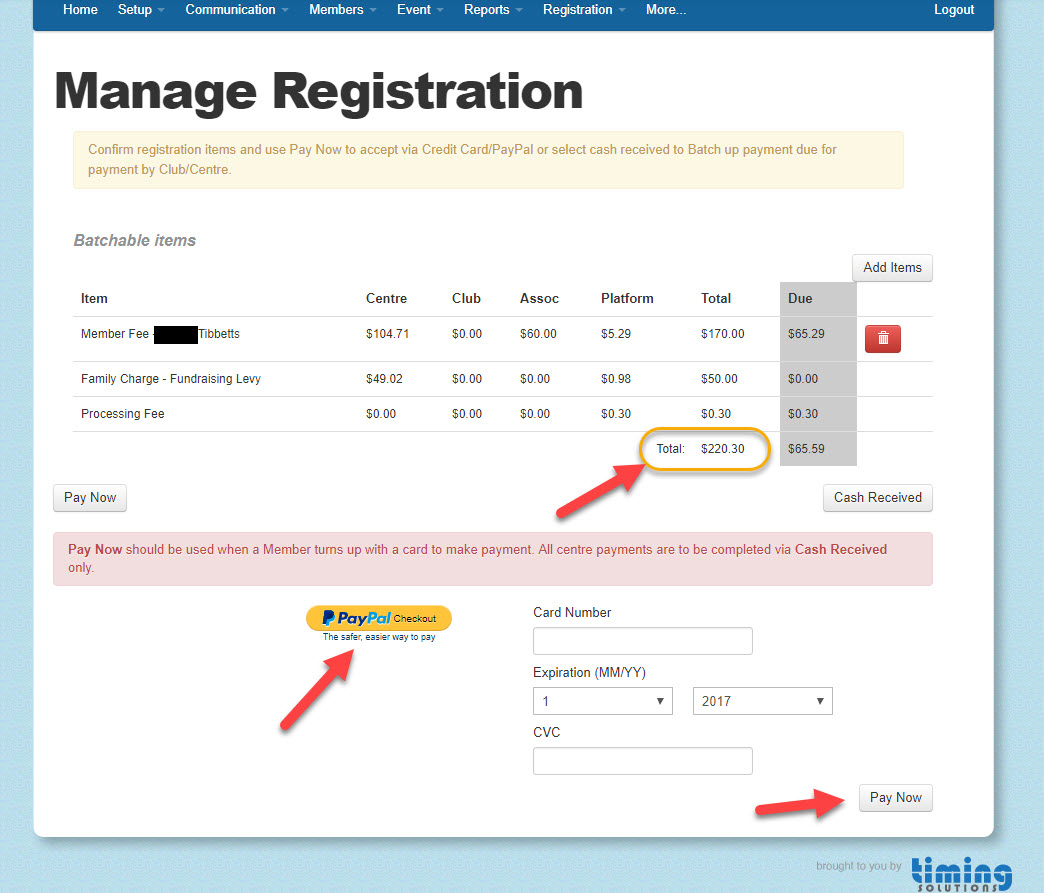Image resolution: width=1044 pixels, height=893 pixels.
Task: Select the $49.02 Centre amount
Action: [384, 379]
